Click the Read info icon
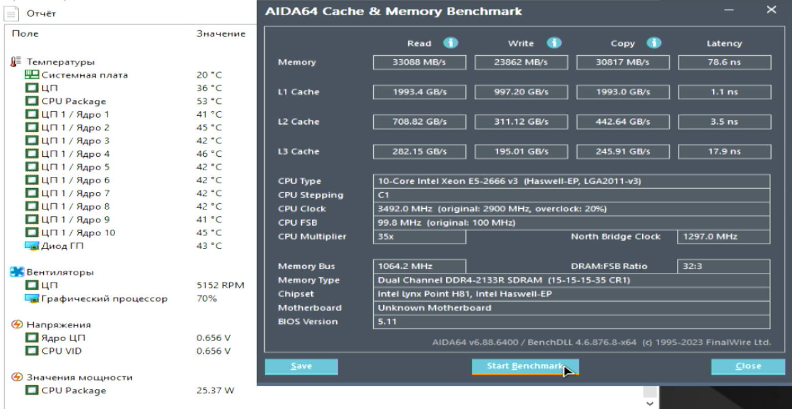 click(451, 42)
